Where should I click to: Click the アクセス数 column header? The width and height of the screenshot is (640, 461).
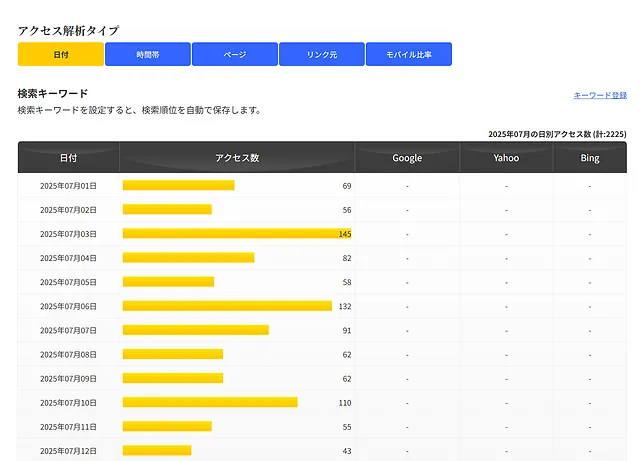pos(237,158)
